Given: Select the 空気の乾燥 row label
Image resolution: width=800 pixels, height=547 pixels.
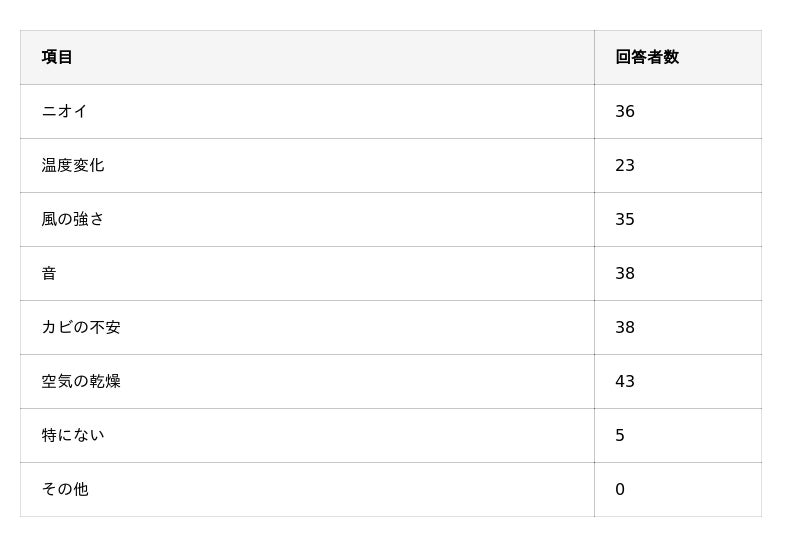Looking at the screenshot, I should [x=81, y=381].
